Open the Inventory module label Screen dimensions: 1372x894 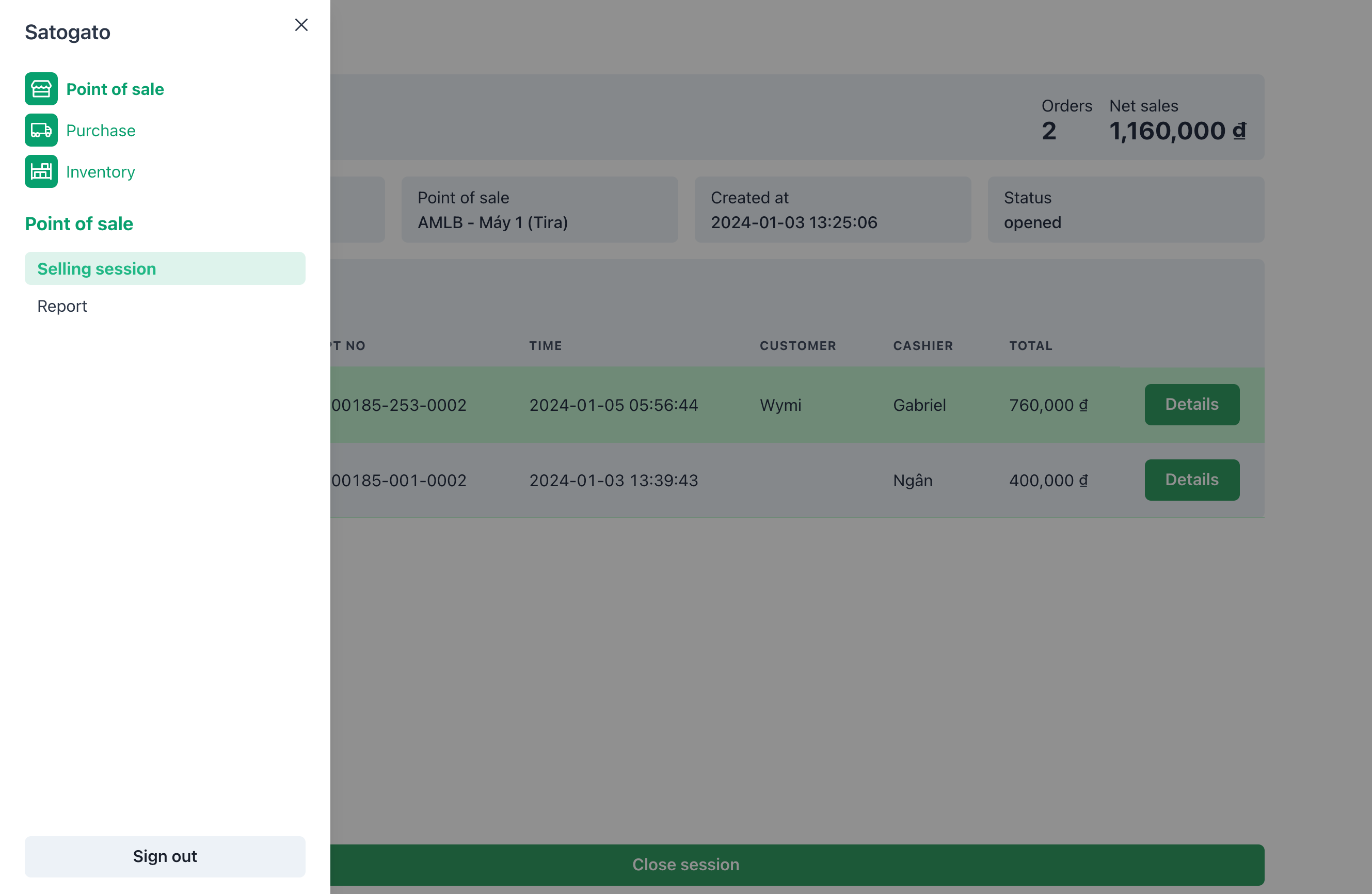point(100,172)
